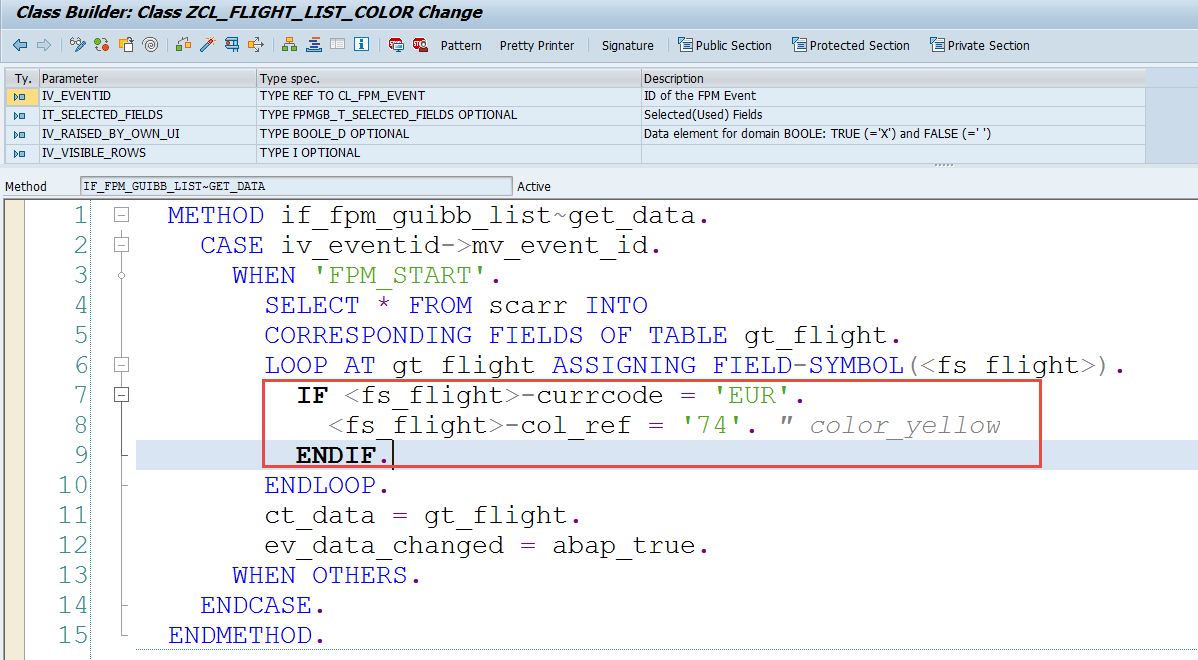Click the back navigation arrow
Image resolution: width=1198 pixels, height=660 pixels.
[x=20, y=44]
